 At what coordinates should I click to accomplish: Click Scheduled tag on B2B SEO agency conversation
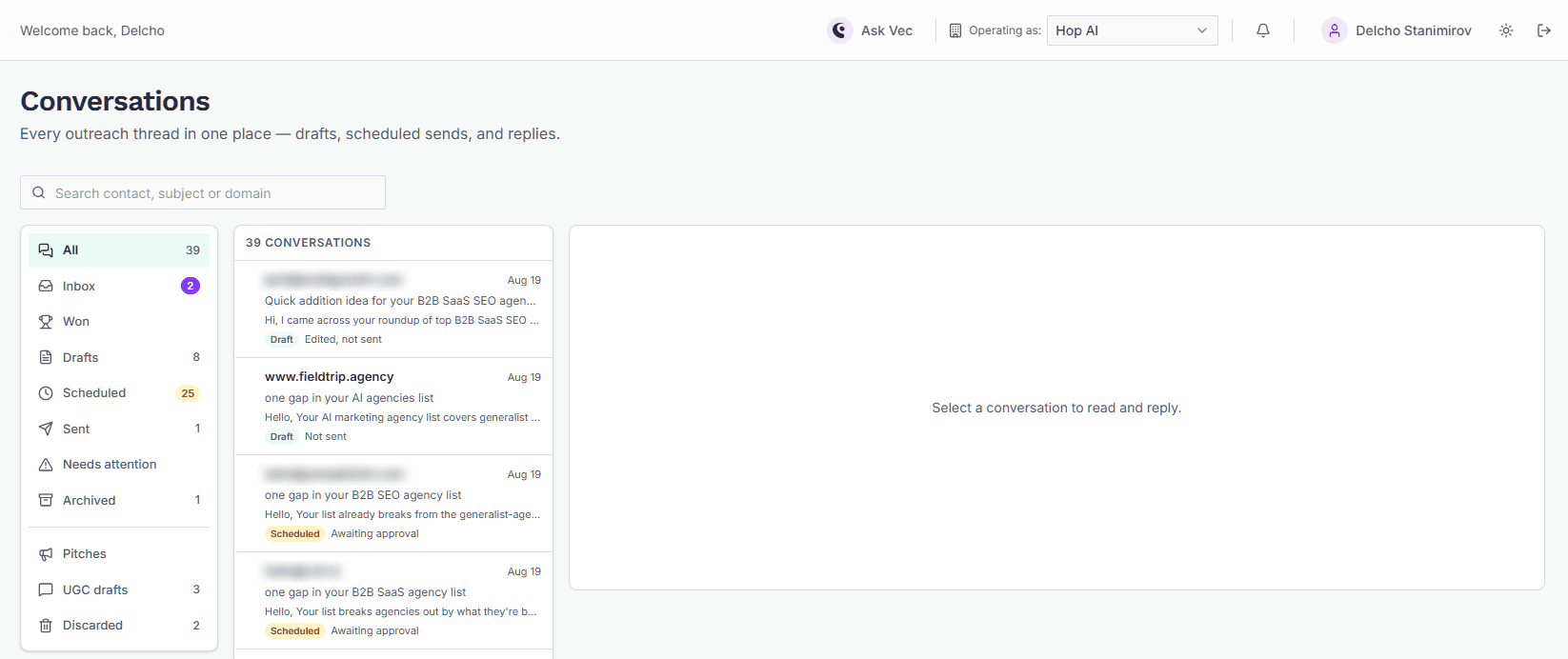coord(295,533)
